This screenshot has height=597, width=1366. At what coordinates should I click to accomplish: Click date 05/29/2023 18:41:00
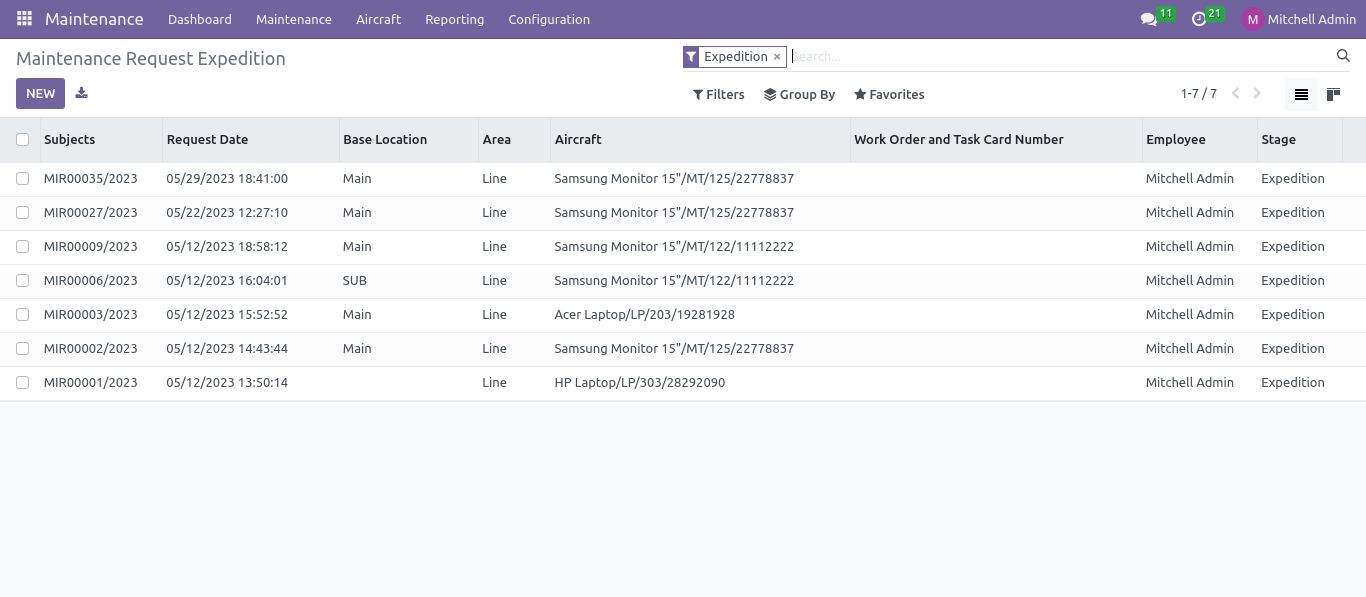tap(227, 178)
